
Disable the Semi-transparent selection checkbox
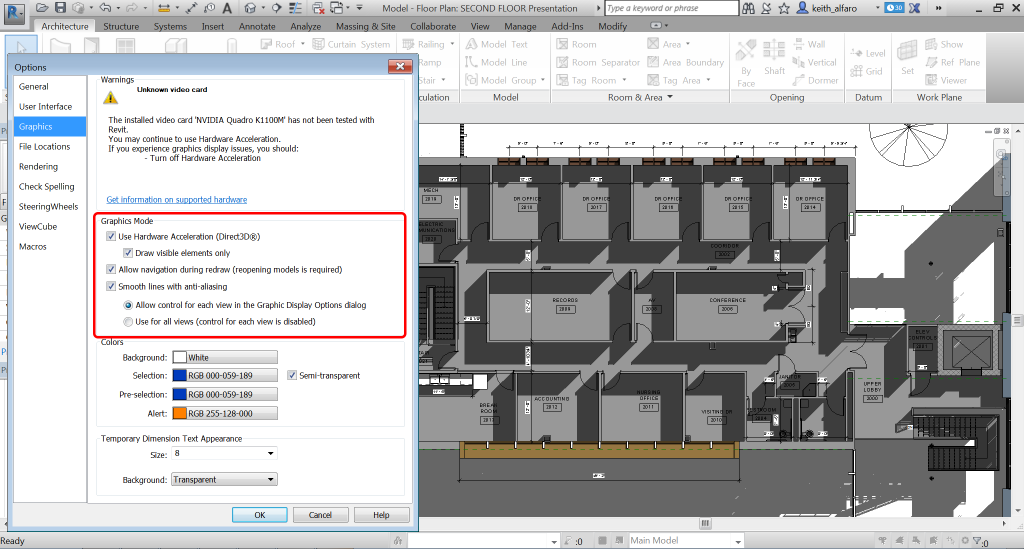point(292,376)
